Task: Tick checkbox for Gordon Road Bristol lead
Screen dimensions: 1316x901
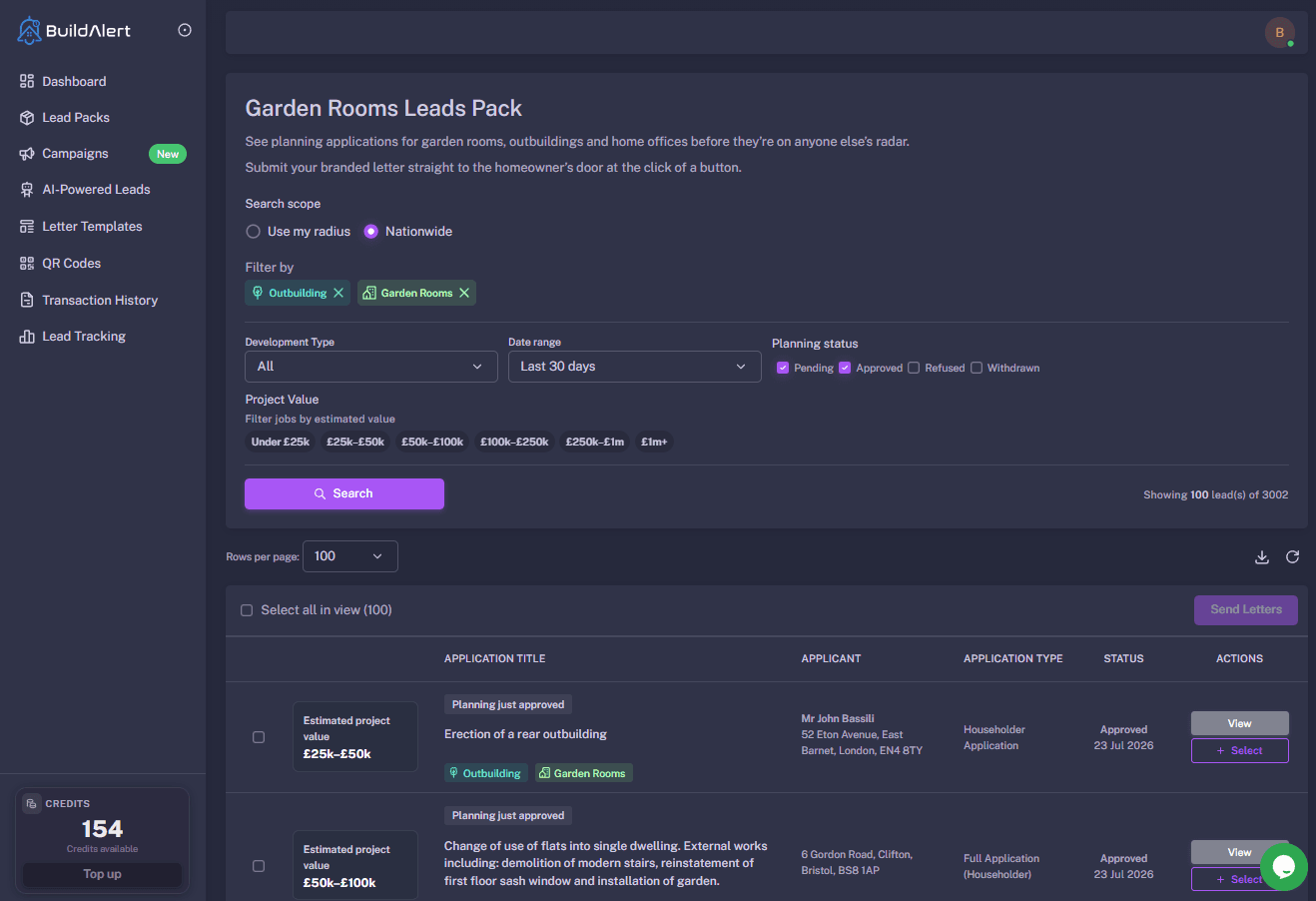Action: 259,866
